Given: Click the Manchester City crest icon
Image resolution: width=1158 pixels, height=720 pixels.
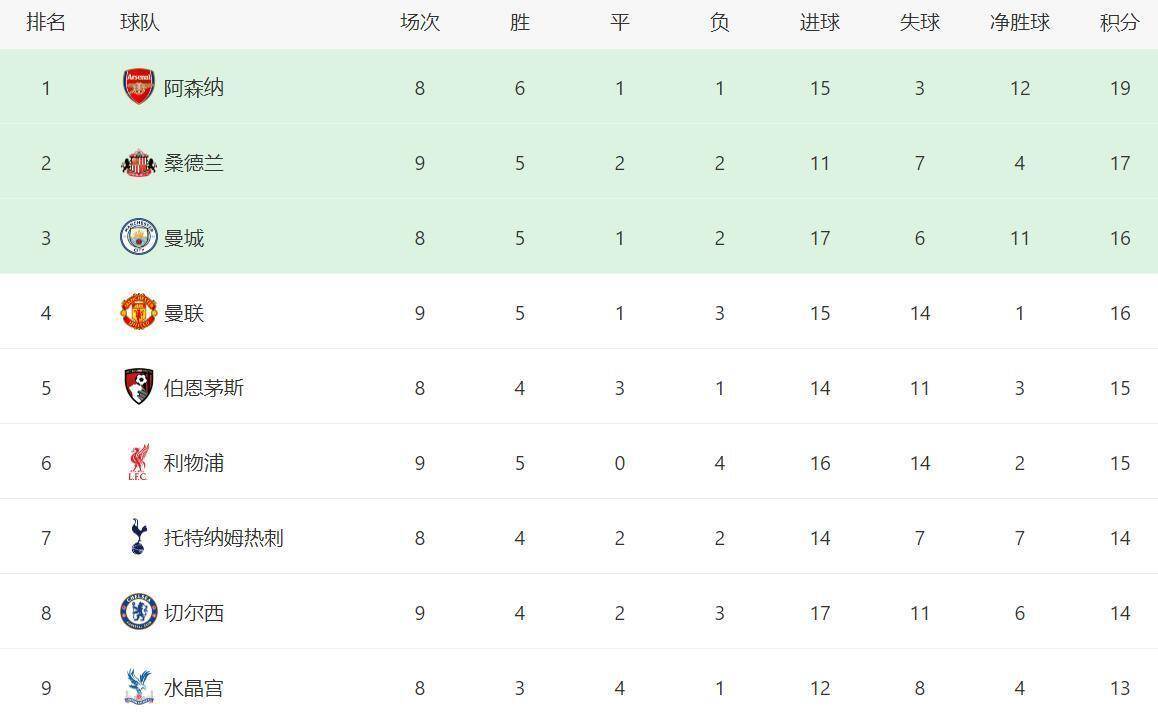Looking at the screenshot, I should [x=139, y=237].
